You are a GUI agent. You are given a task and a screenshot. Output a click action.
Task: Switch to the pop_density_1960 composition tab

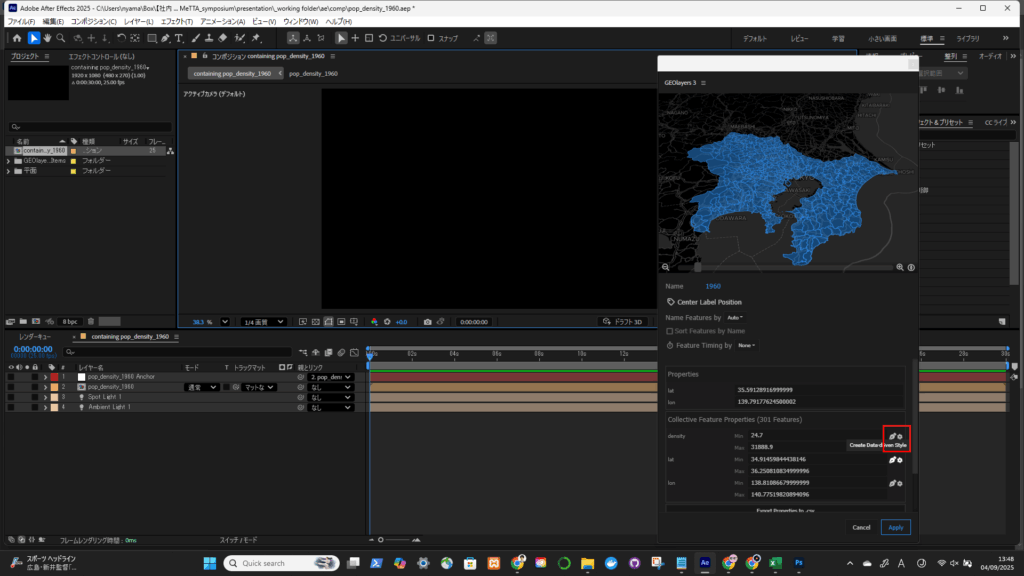tap(313, 74)
